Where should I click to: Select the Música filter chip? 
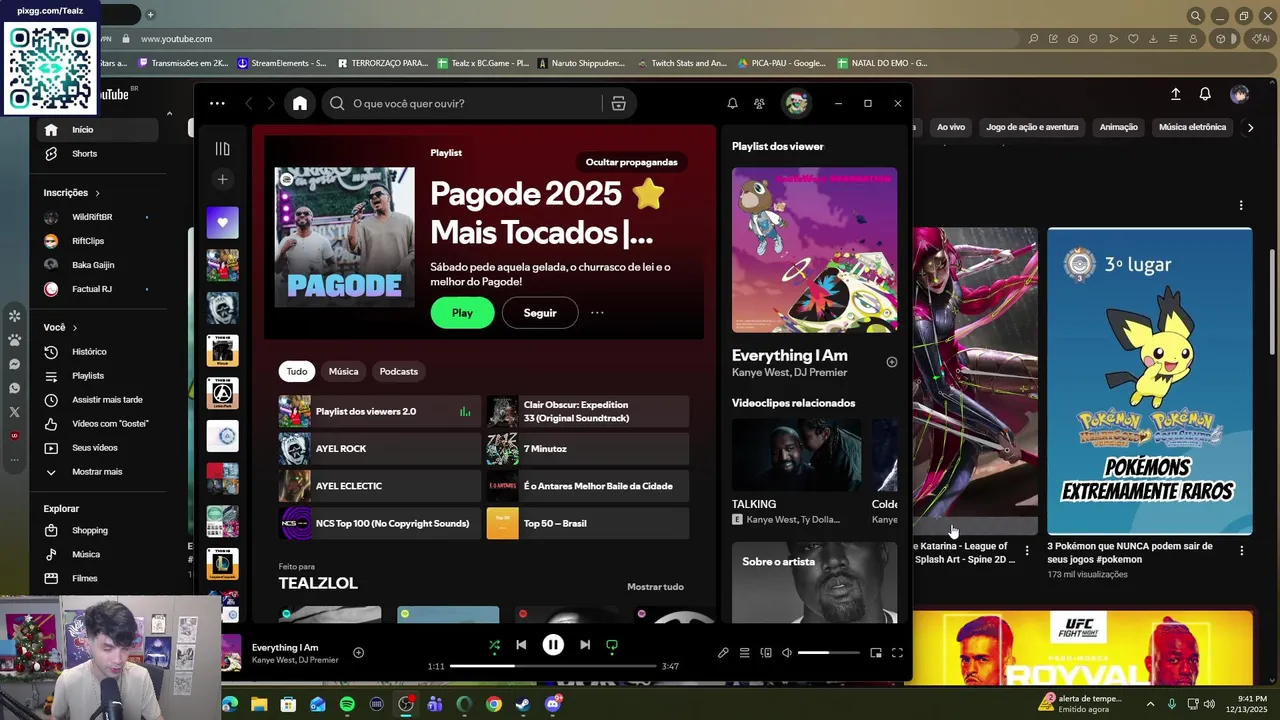click(343, 371)
